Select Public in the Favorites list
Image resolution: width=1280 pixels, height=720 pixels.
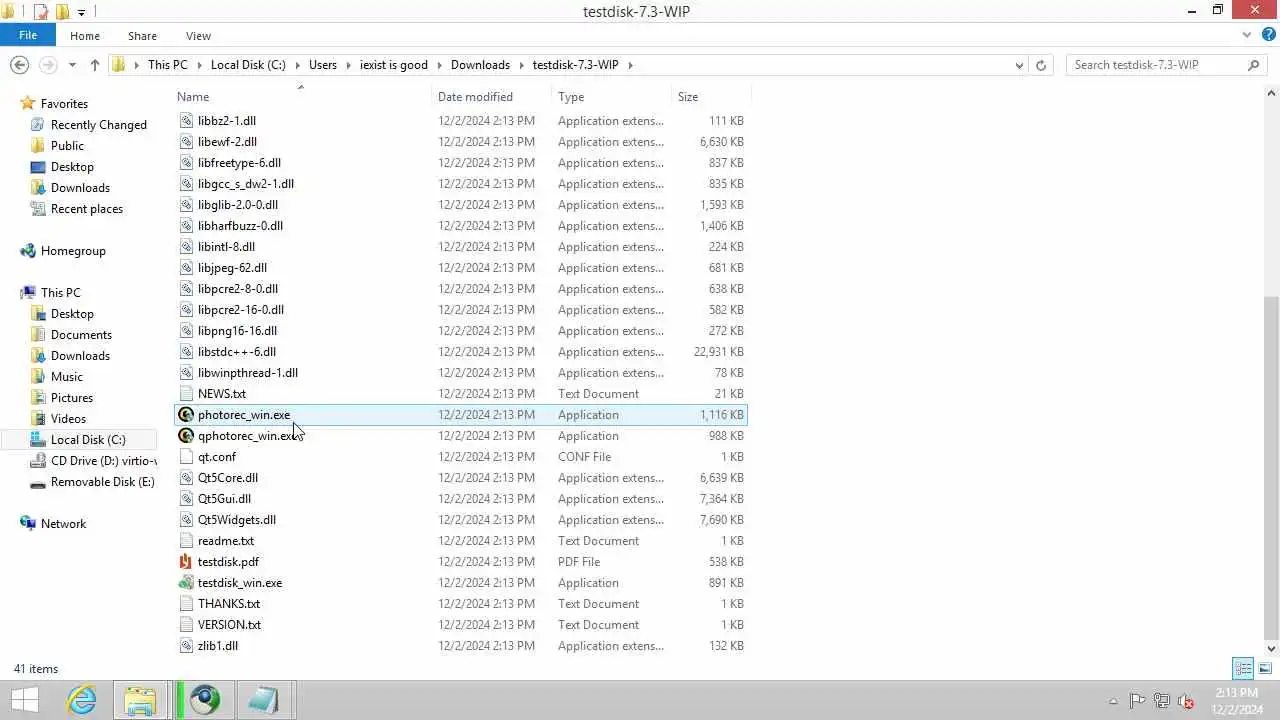click(67, 146)
